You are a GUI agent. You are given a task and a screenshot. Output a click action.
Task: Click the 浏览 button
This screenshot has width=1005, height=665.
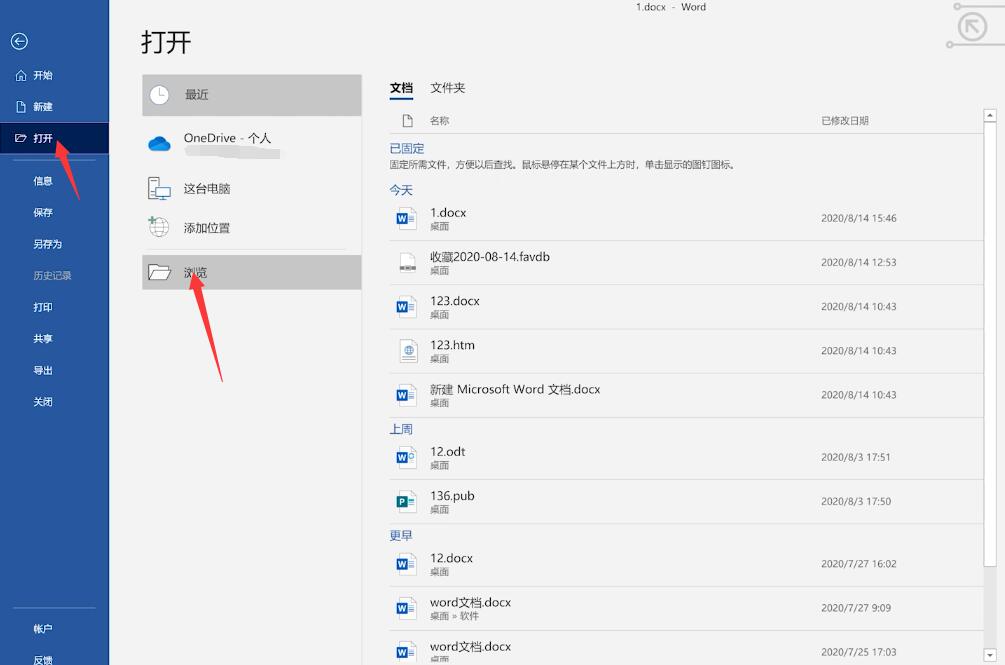point(252,272)
